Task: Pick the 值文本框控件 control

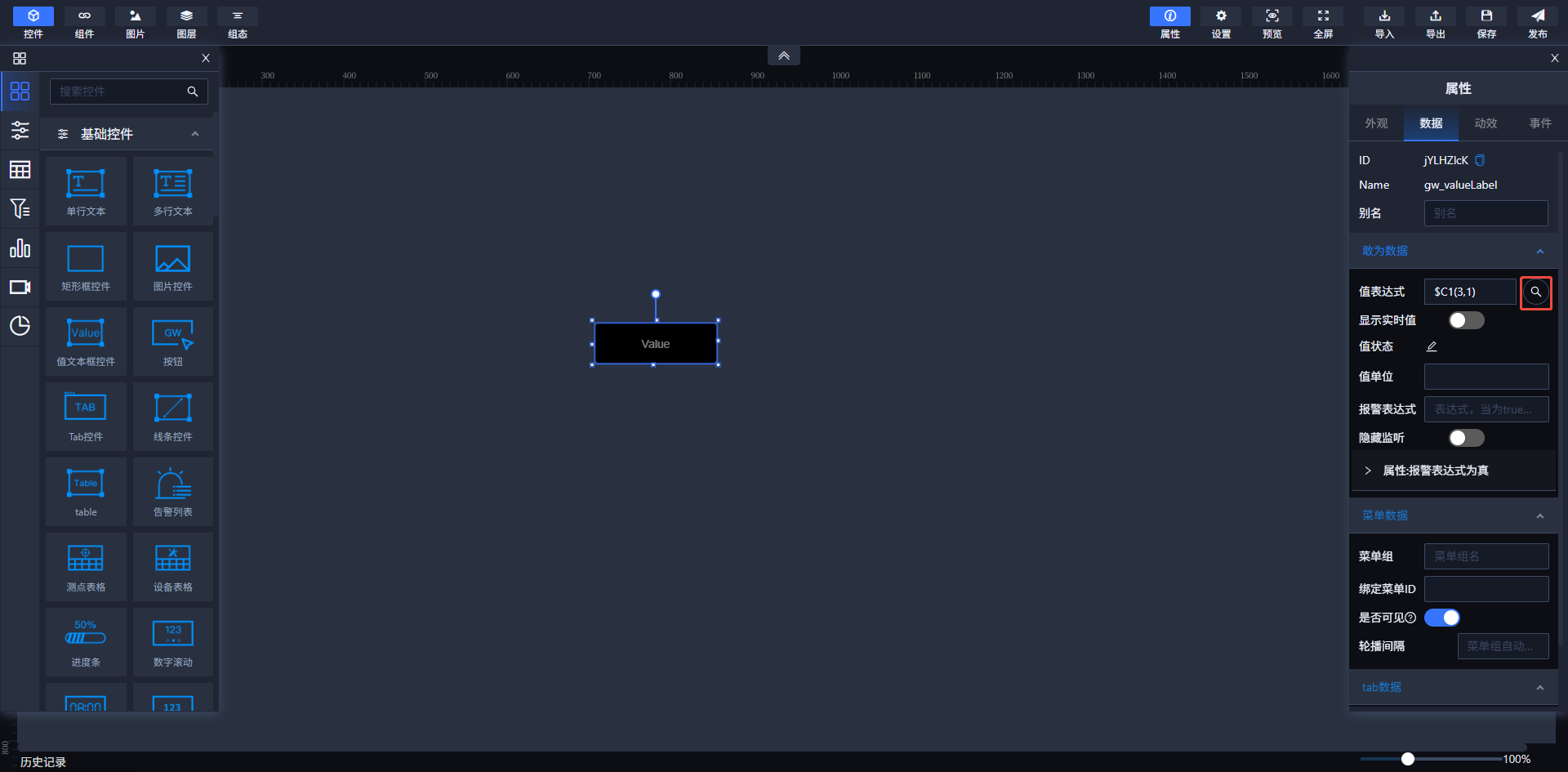Action: [x=86, y=341]
